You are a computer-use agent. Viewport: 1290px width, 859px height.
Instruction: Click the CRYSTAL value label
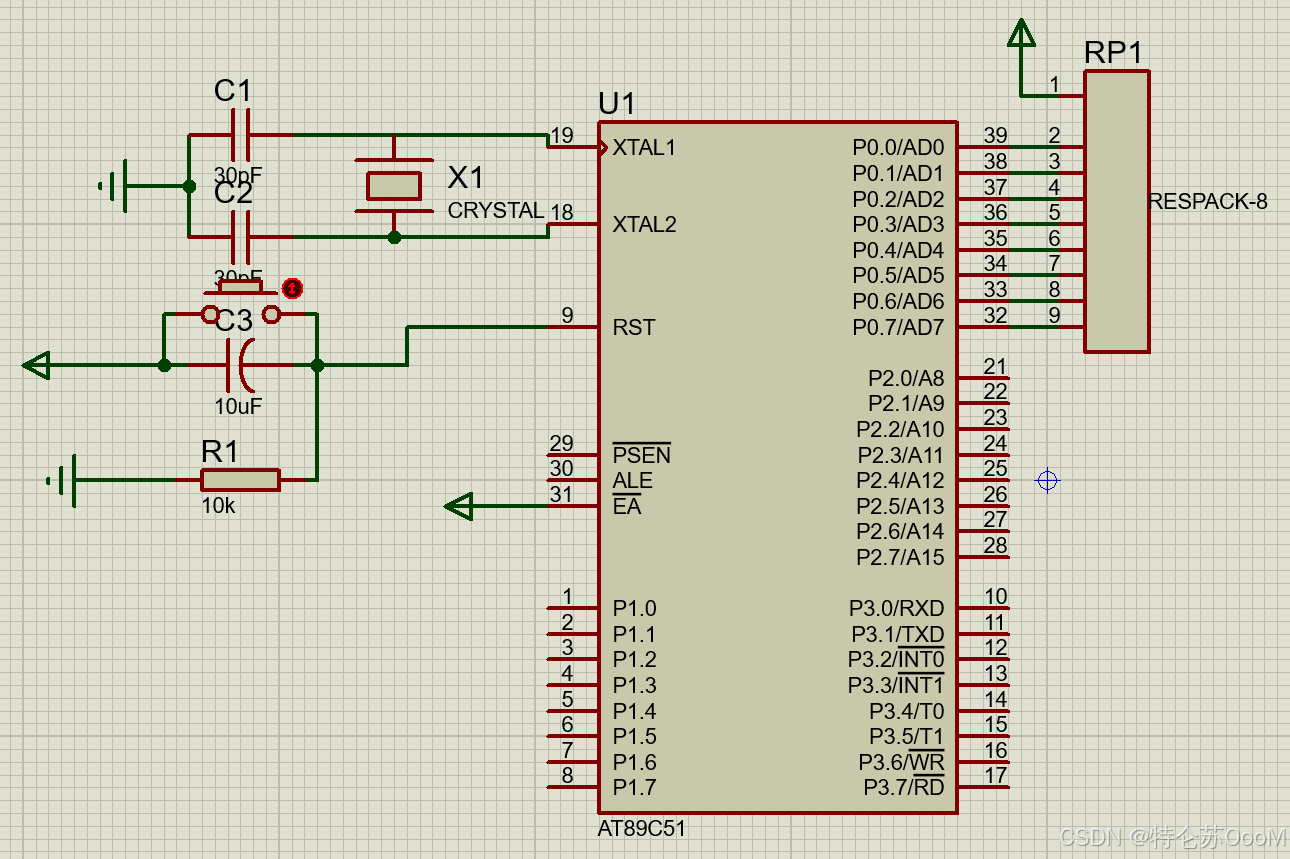click(x=495, y=211)
